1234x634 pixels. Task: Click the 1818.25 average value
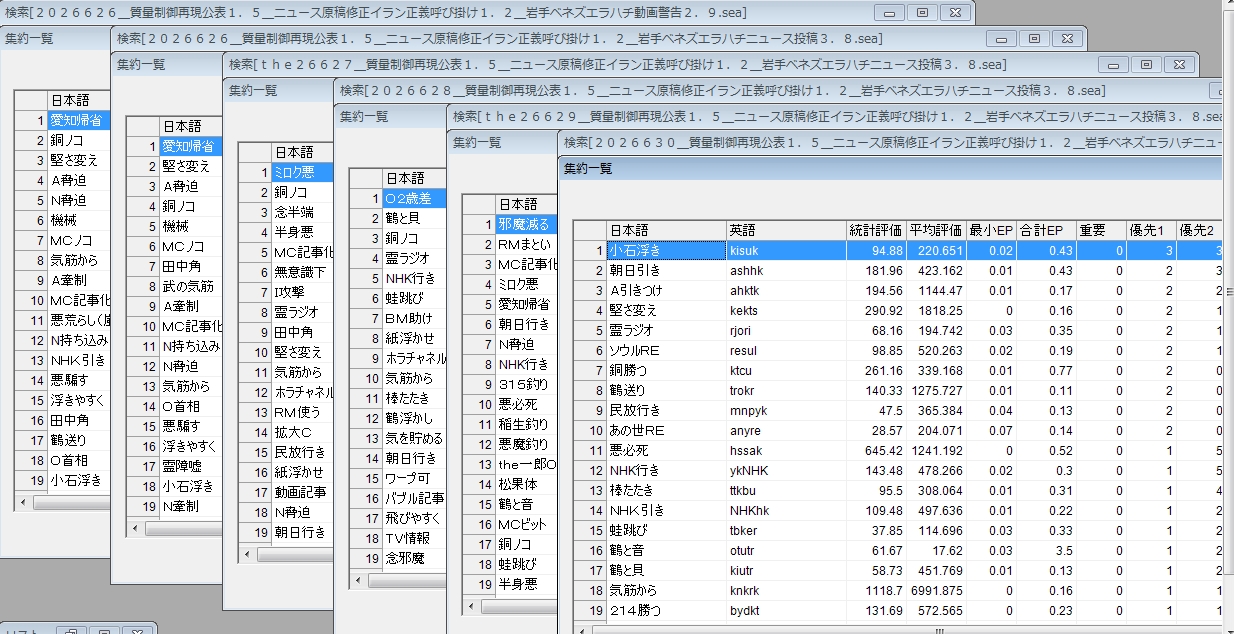click(936, 310)
